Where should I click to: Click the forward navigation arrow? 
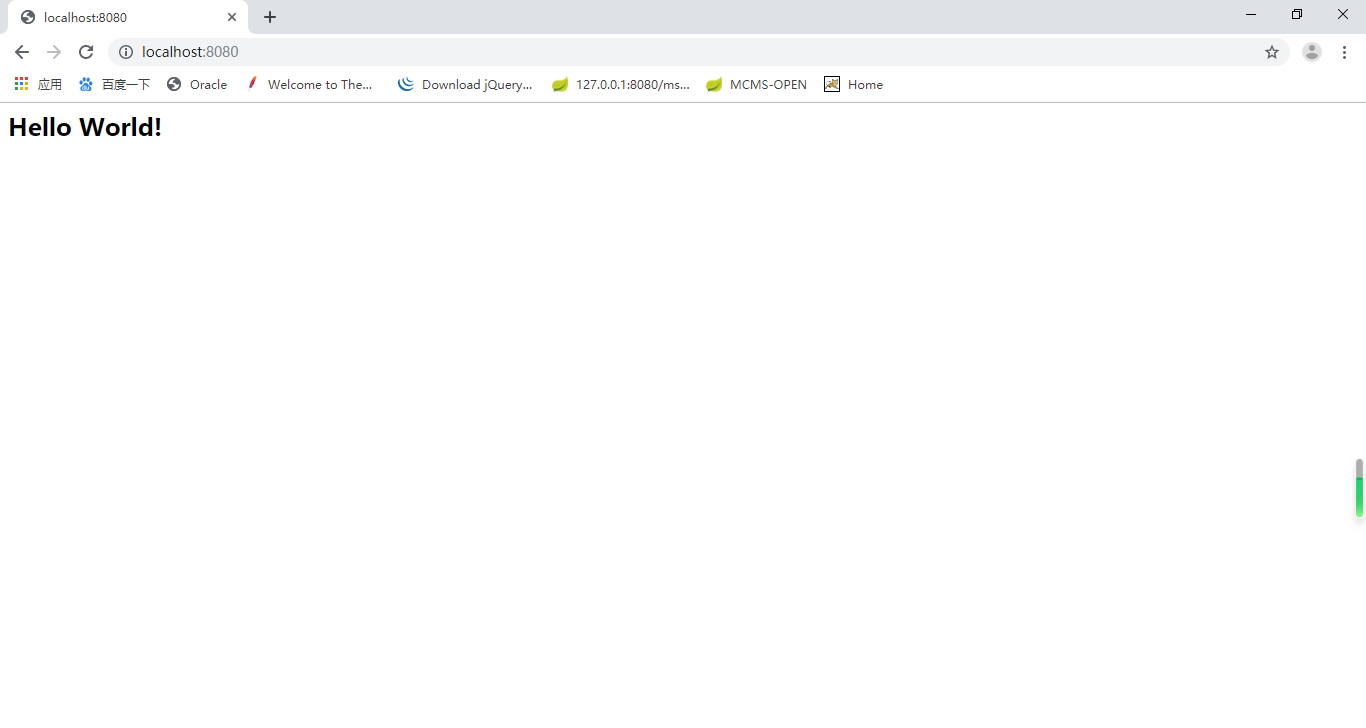coord(54,52)
